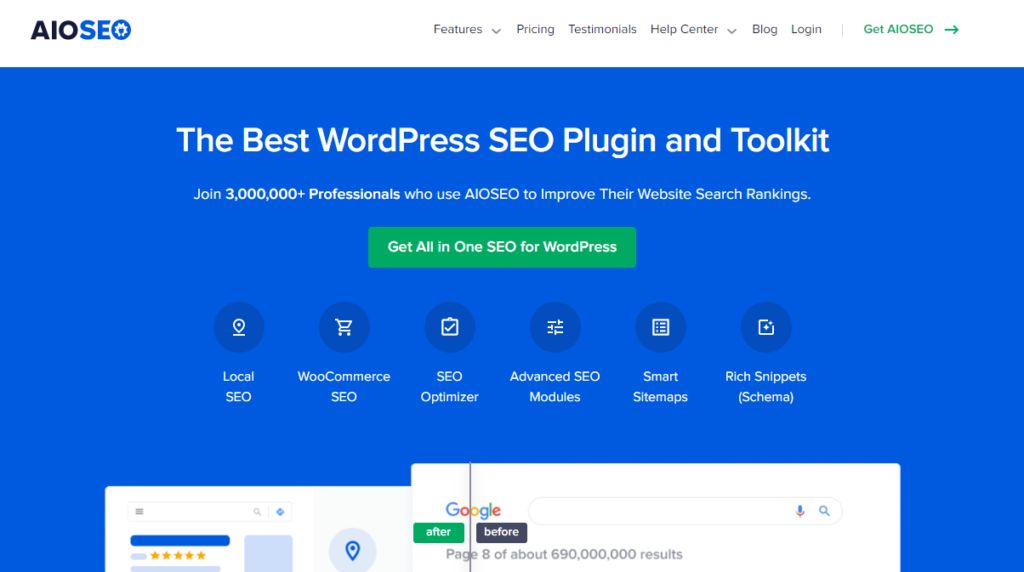Viewport: 1024px width, 572px height.
Task: Click the Google search input field
Action: click(685, 511)
